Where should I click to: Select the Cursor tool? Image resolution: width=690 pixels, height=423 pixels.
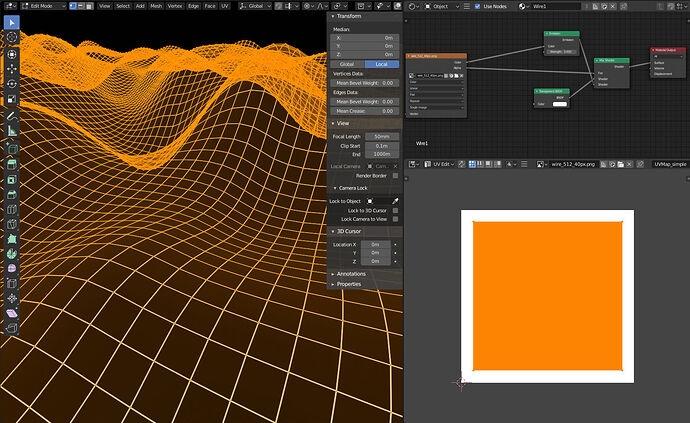(12, 37)
